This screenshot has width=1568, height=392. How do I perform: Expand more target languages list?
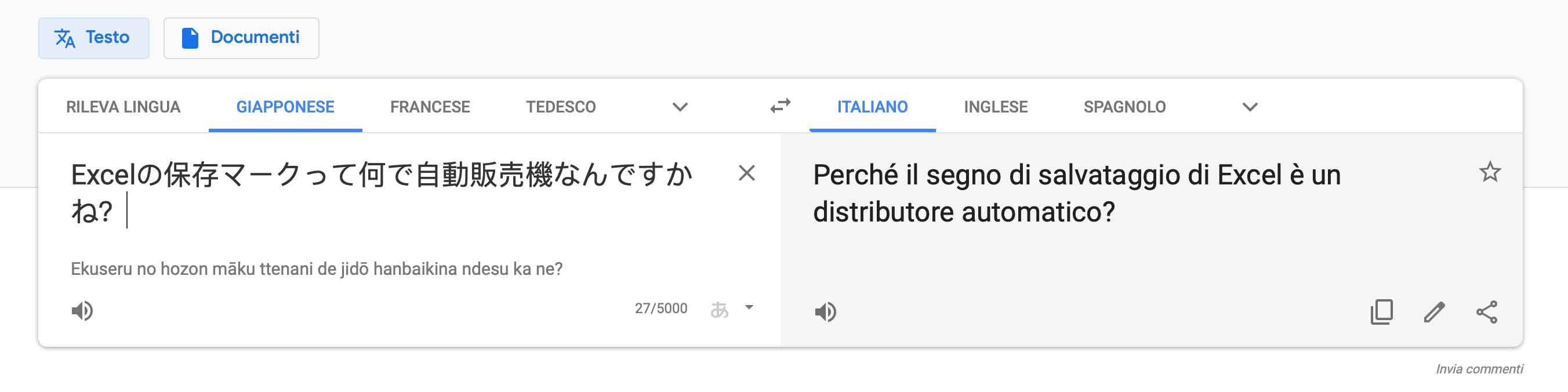pos(1249,107)
